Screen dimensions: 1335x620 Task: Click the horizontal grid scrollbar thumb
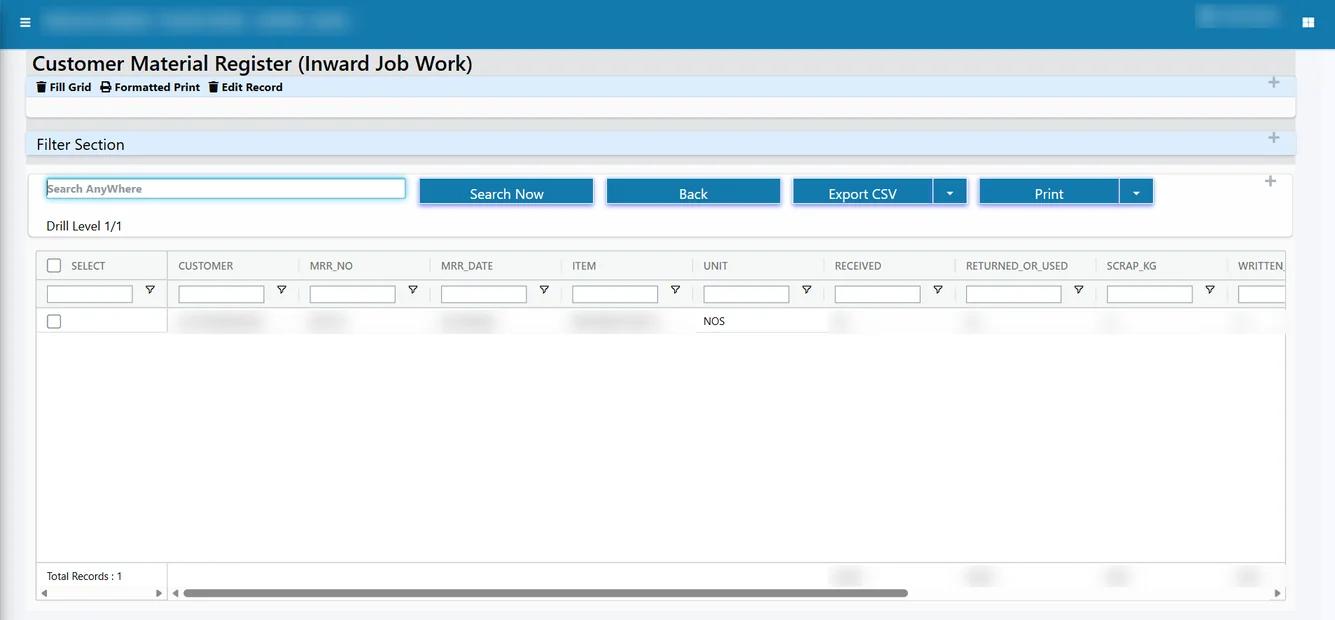[x=545, y=593]
